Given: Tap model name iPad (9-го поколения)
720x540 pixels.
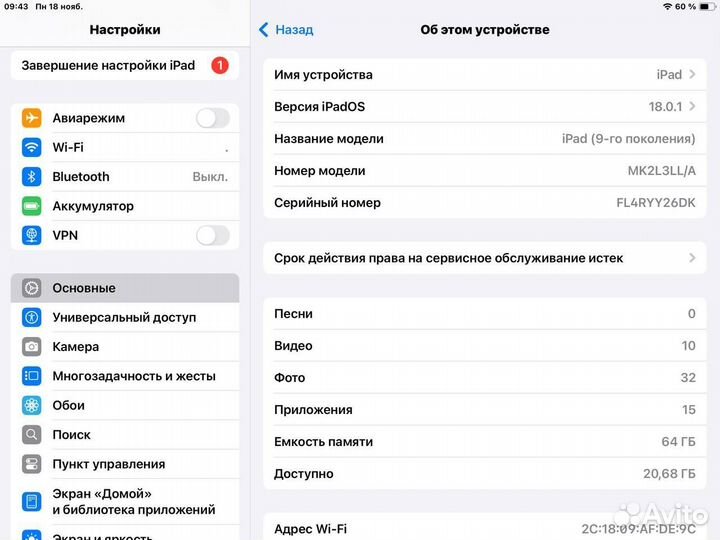Looking at the screenshot, I should click(x=629, y=139).
